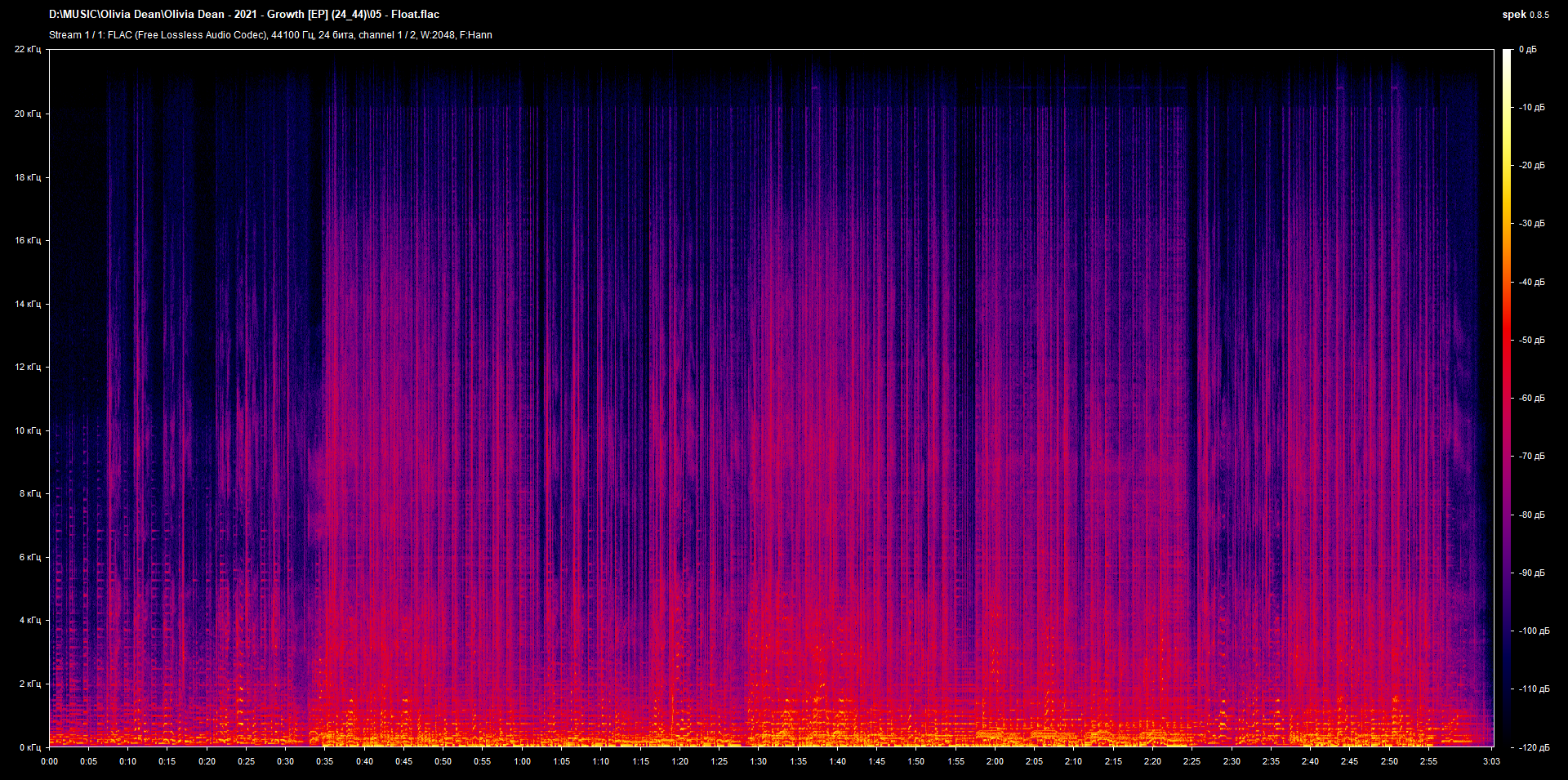The image size is (1568, 780).
Task: Click the 20 кГц frequency label
Action: (x=28, y=114)
